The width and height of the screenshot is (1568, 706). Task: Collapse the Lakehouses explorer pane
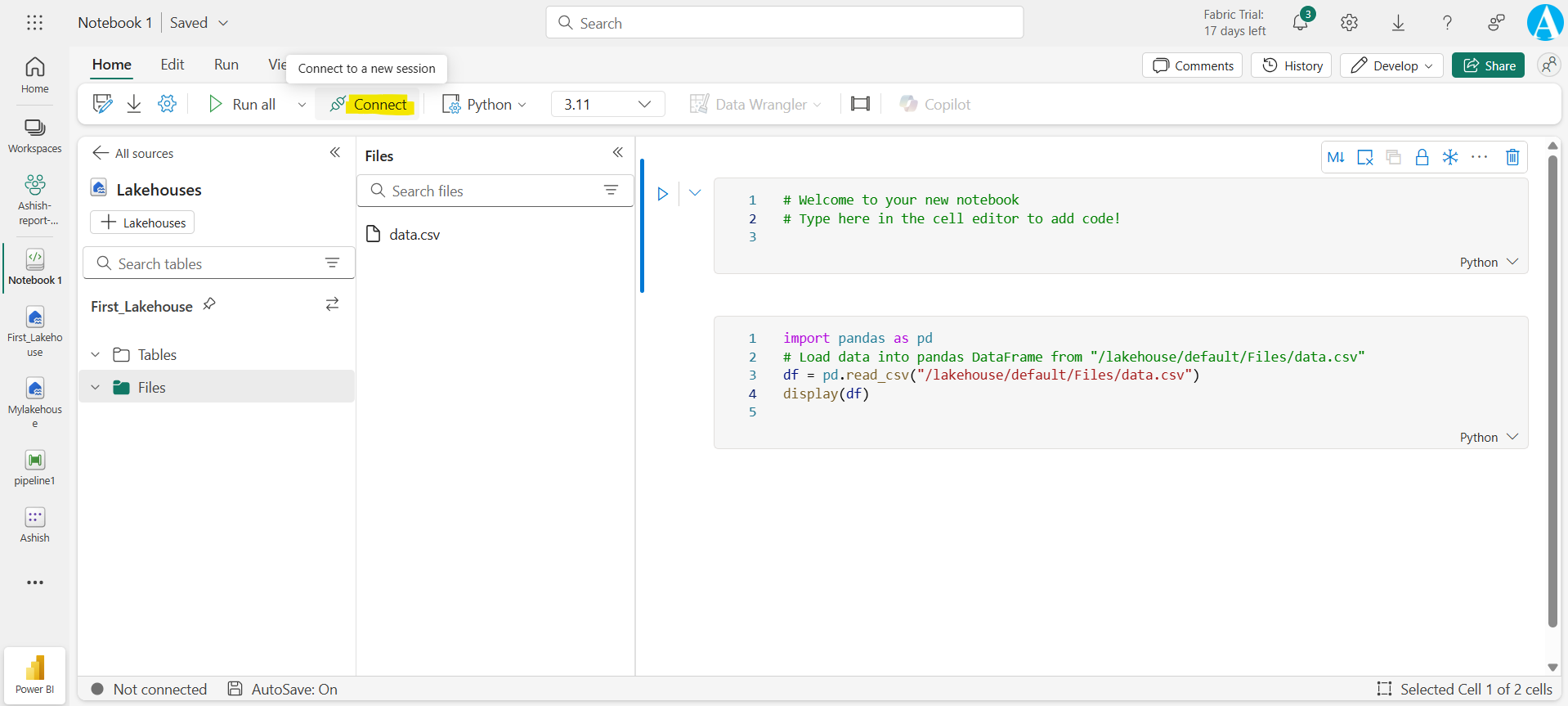click(x=334, y=153)
